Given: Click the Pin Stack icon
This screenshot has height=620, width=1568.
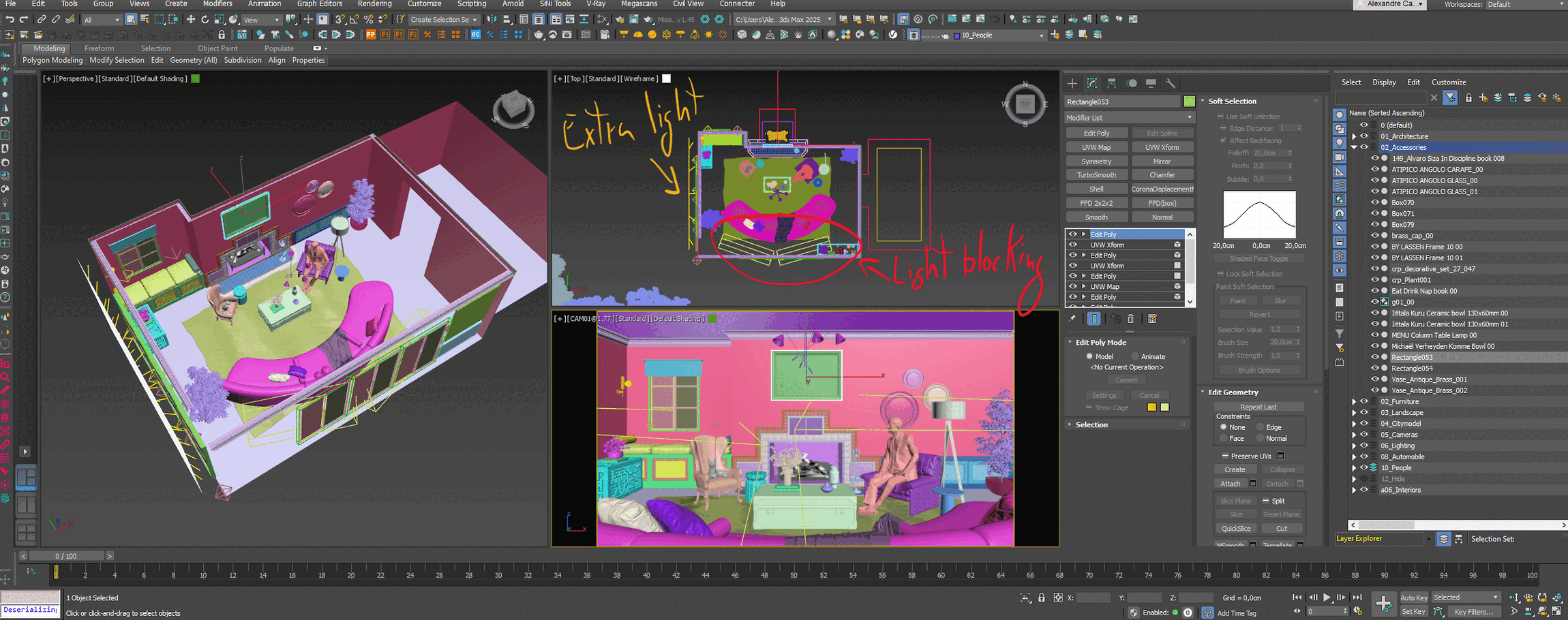Looking at the screenshot, I should click(1072, 319).
